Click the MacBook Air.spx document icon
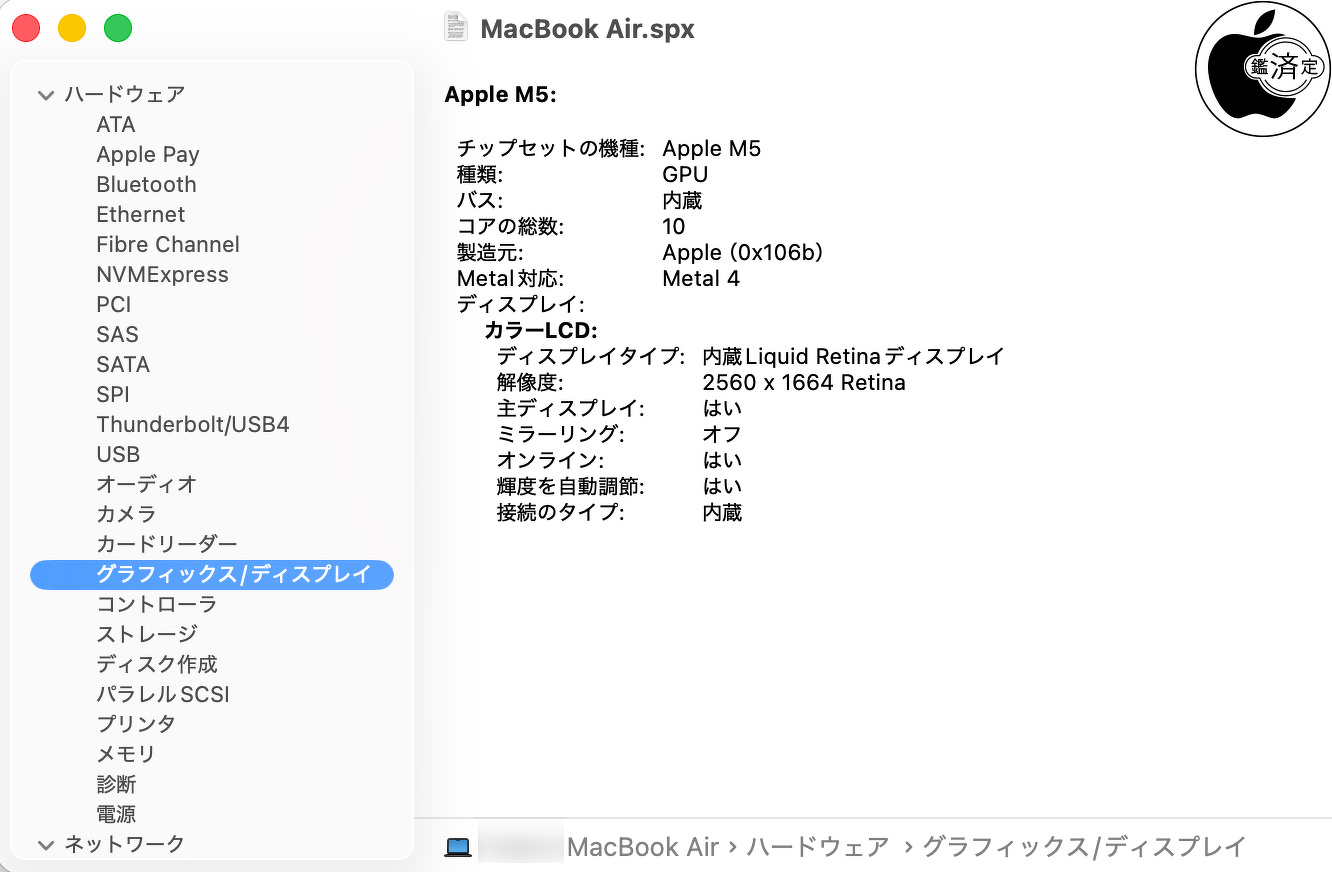 456,27
